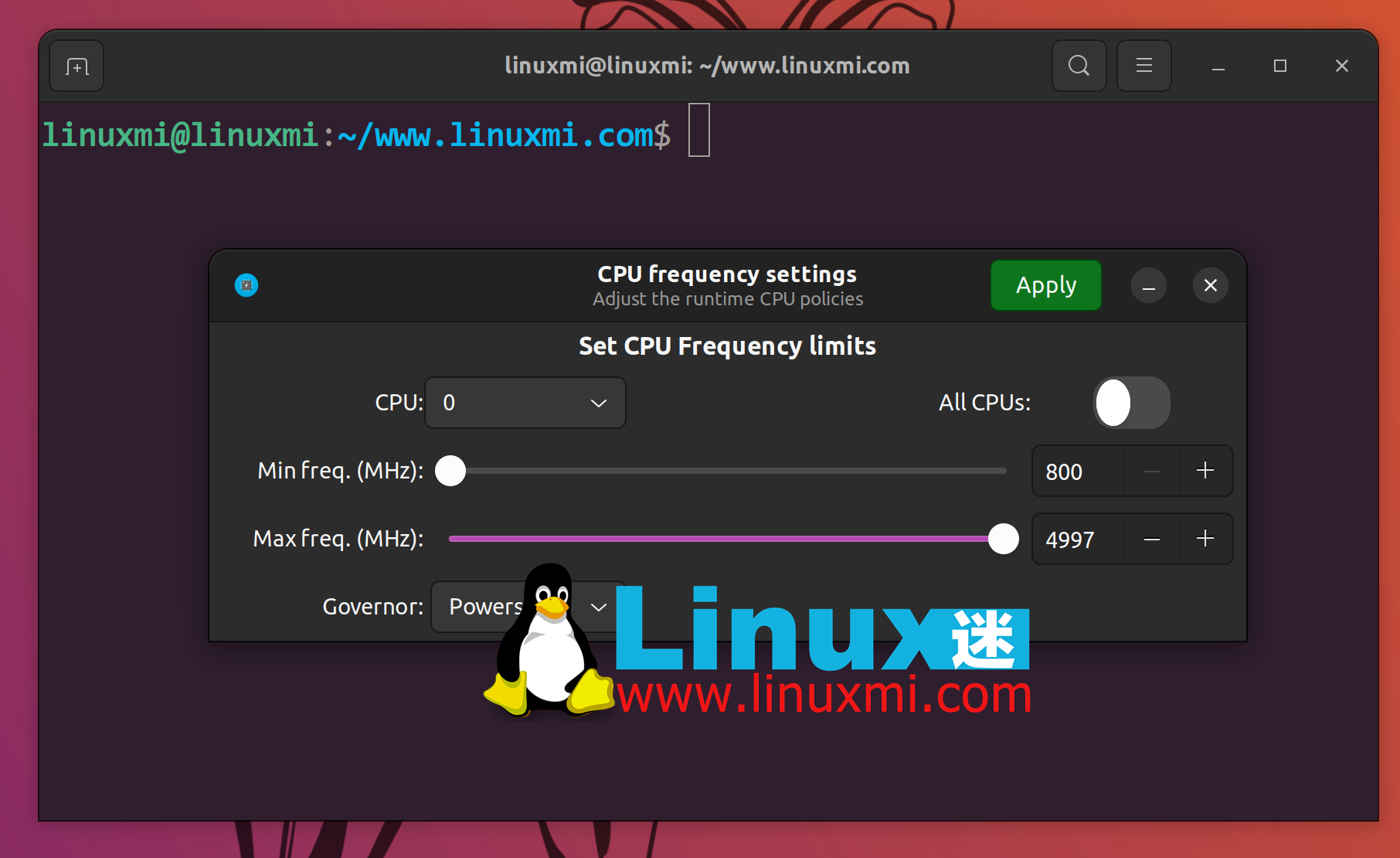
Task: Open the CPU selection dropdown
Action: point(525,403)
